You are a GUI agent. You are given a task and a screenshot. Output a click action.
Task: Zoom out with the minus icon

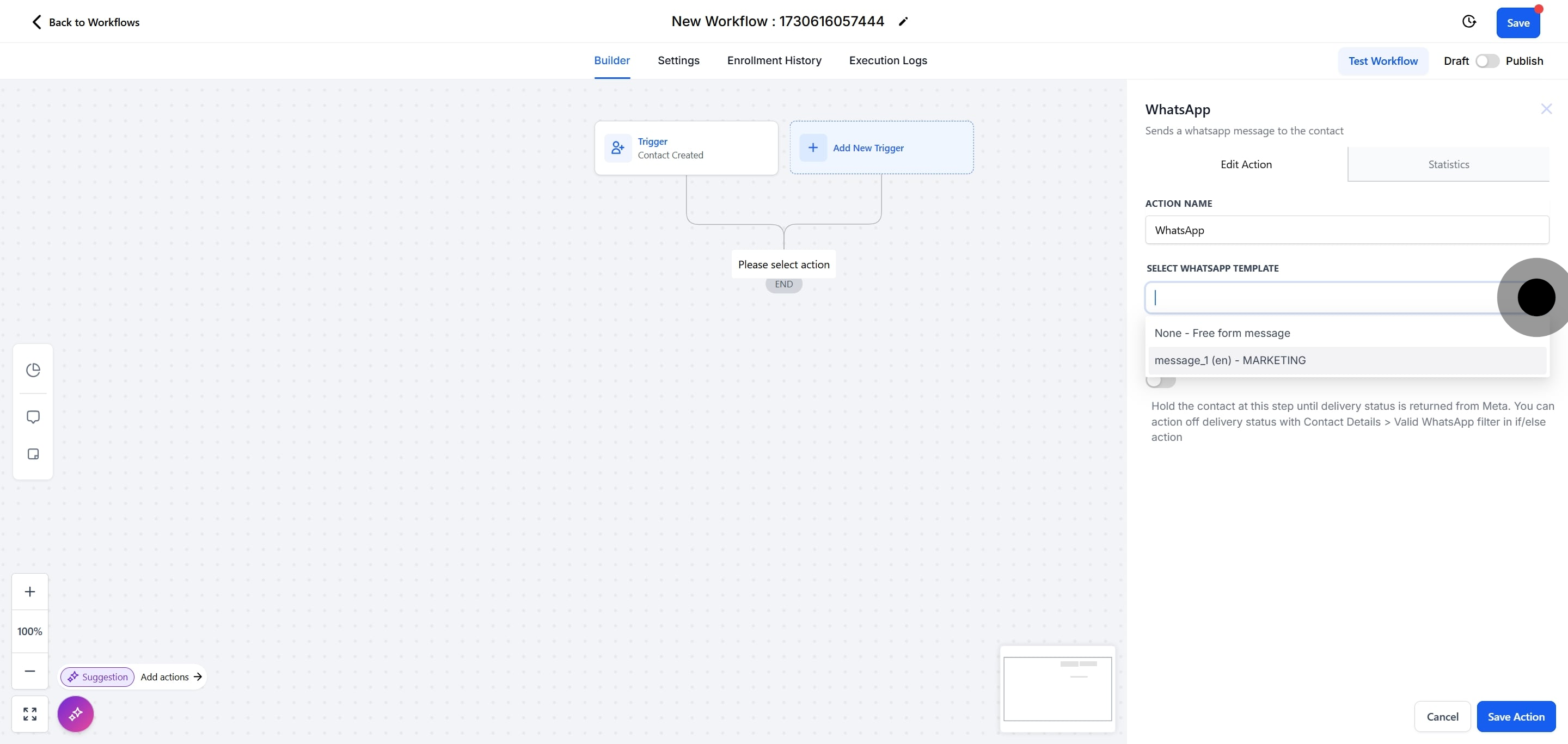click(30, 671)
